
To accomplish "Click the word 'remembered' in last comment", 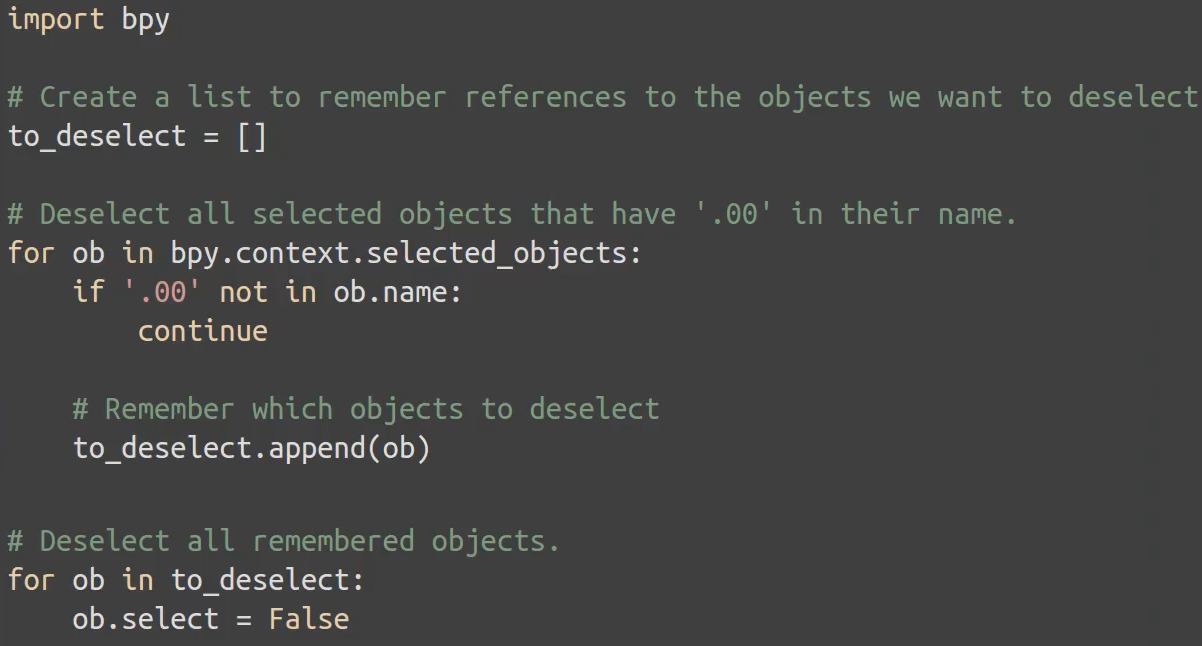I will click(x=333, y=541).
